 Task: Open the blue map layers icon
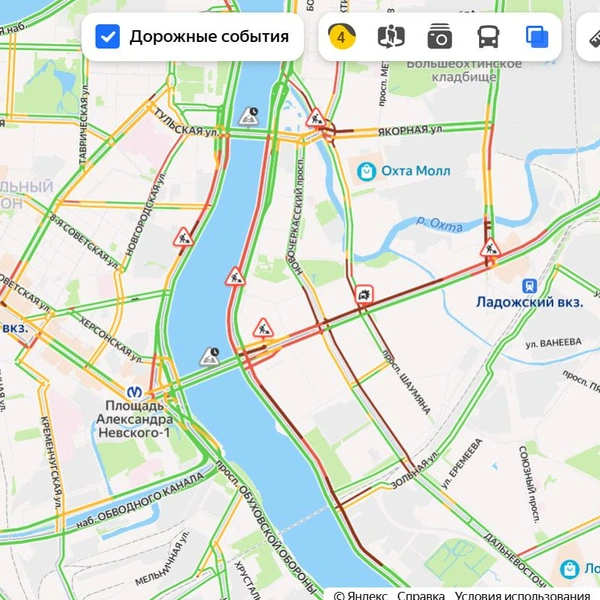point(537,37)
